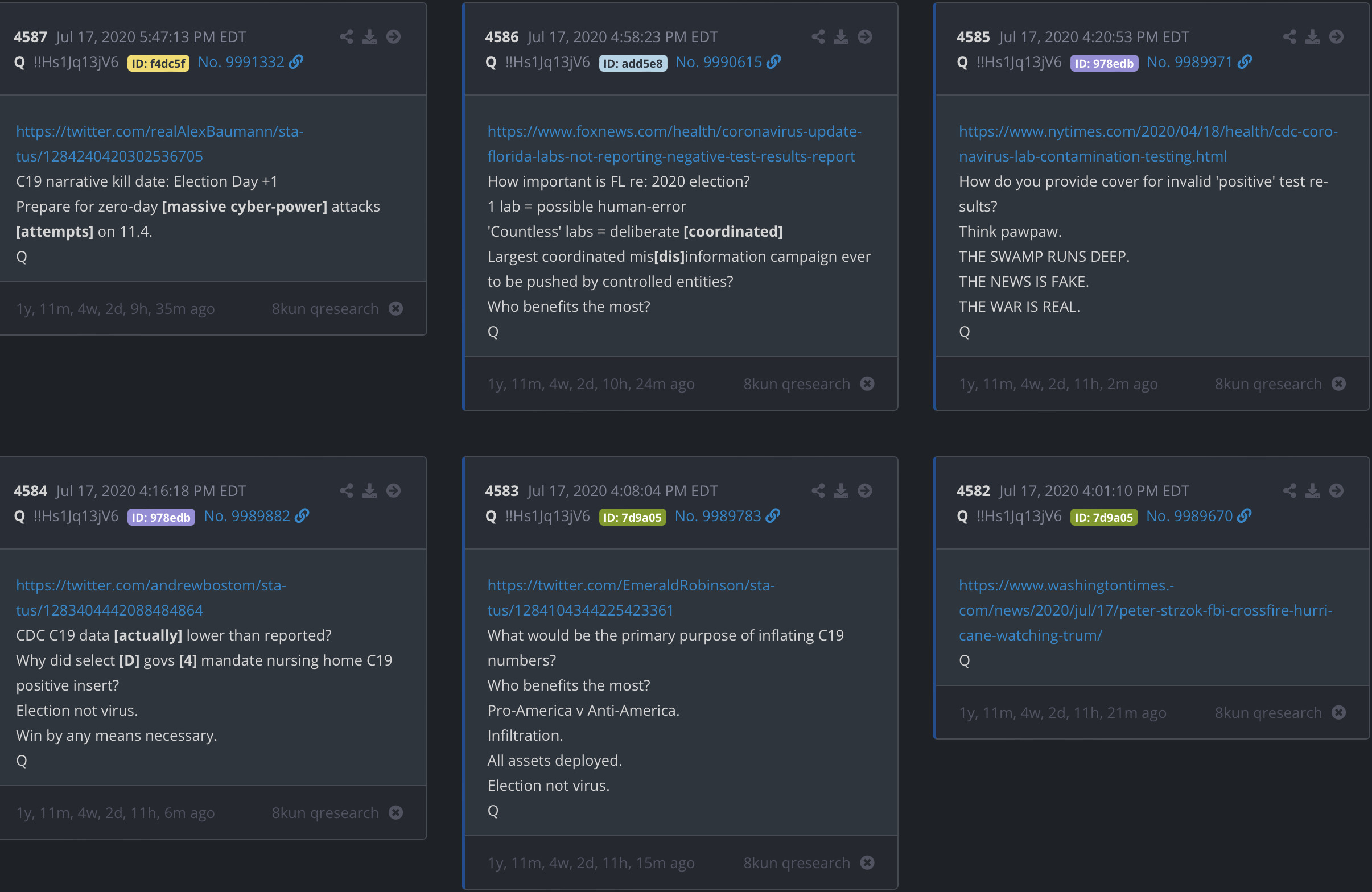
Task: Click ID add5e8 badge on post 4586
Action: (x=632, y=63)
